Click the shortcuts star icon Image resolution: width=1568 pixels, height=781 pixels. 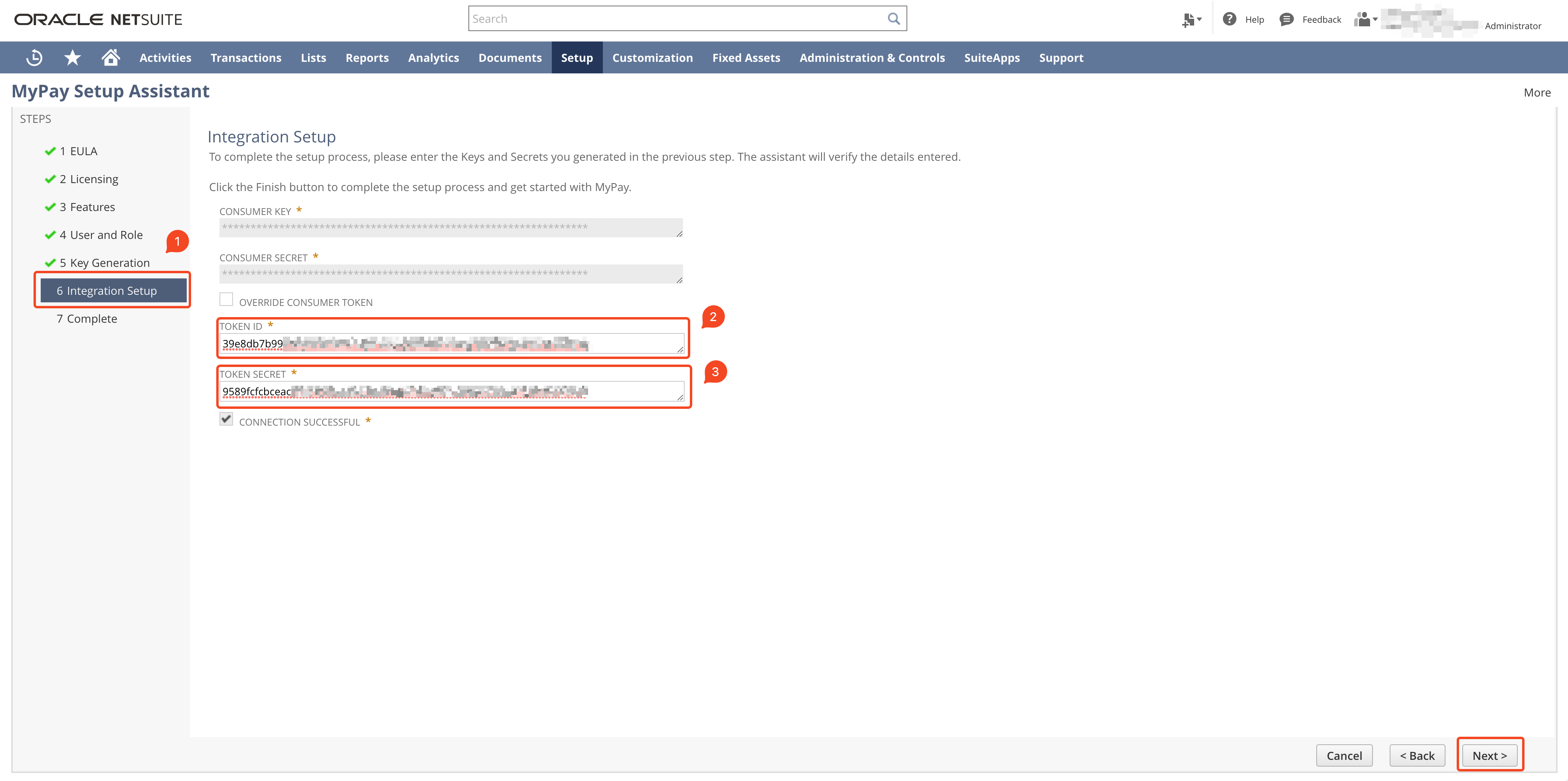point(72,57)
